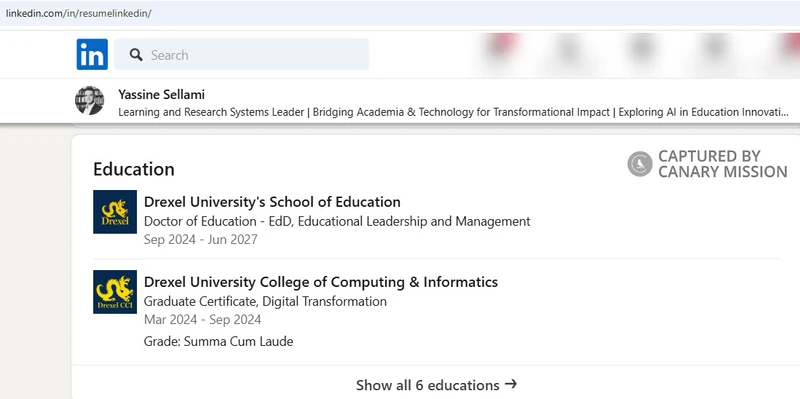Select Graduate Certificate, Digital Transformation text
The image size is (800, 399).
pos(265,302)
